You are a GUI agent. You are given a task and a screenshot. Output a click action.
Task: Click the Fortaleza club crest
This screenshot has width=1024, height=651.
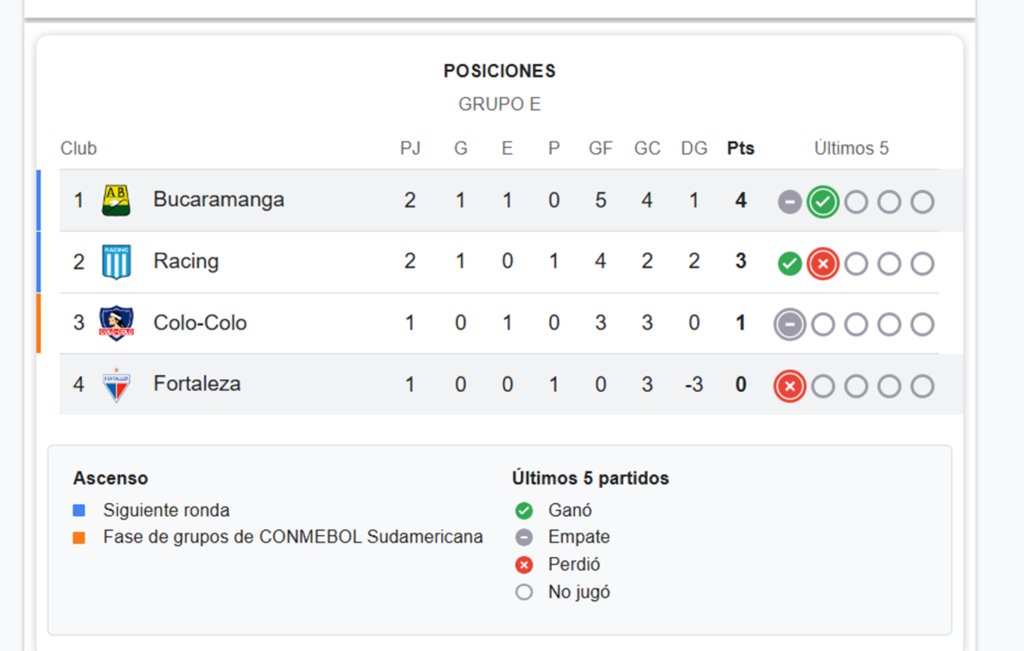pos(116,385)
